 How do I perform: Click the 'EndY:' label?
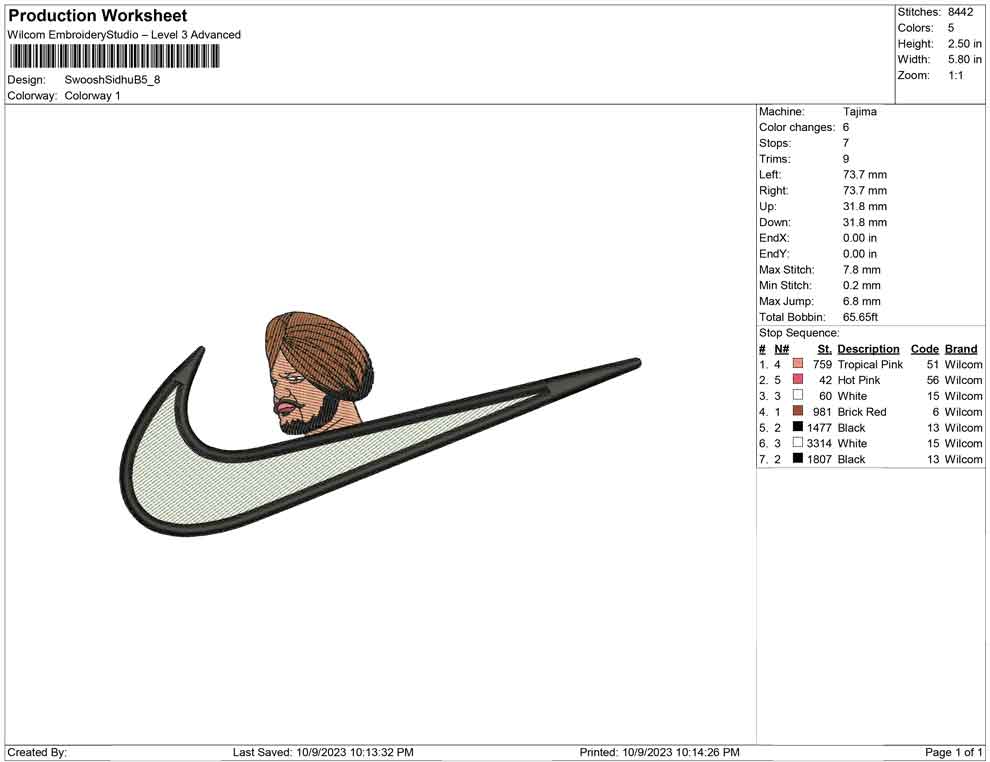click(x=773, y=254)
